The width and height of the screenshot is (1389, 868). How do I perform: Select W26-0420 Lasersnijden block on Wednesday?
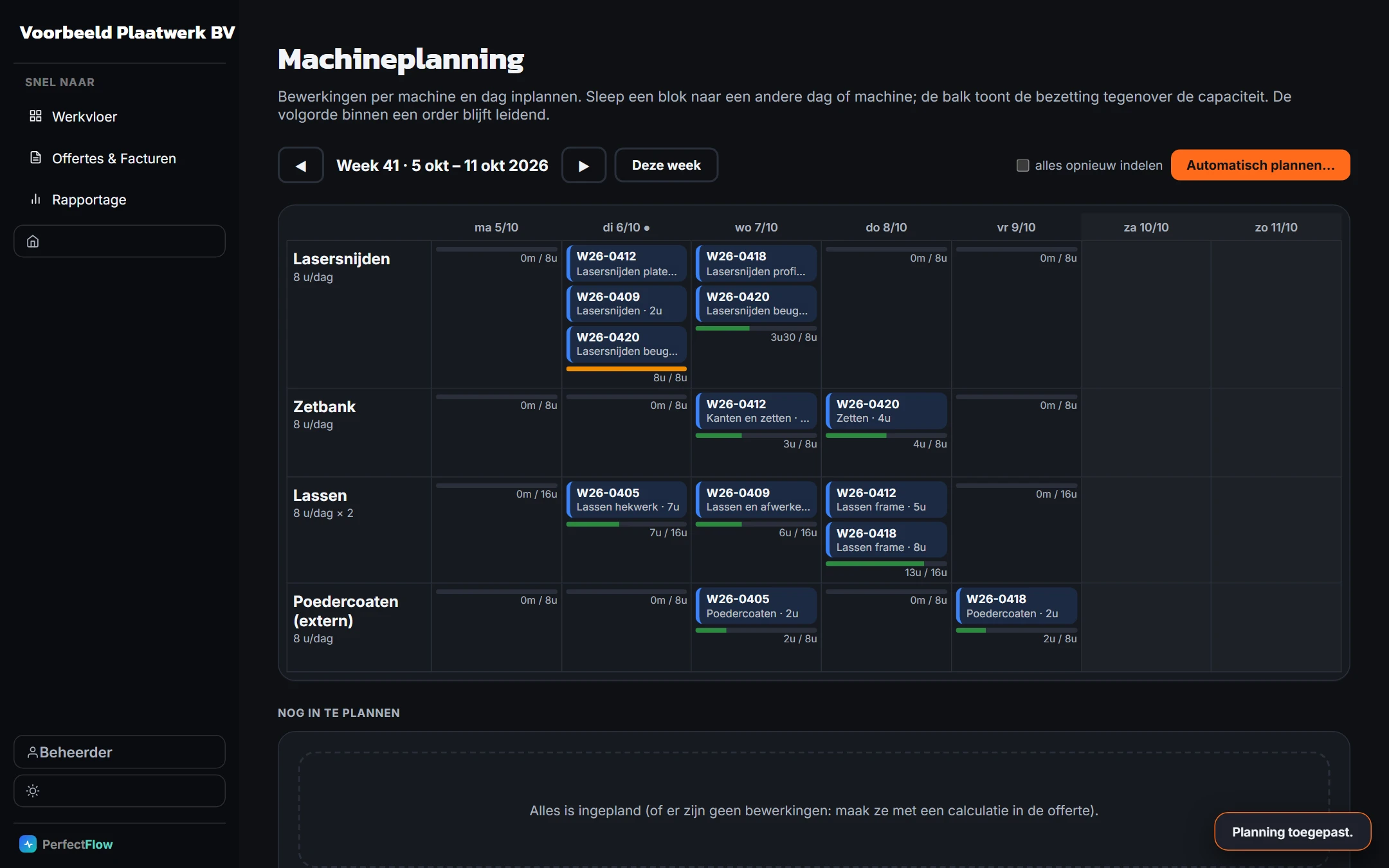[756, 303]
